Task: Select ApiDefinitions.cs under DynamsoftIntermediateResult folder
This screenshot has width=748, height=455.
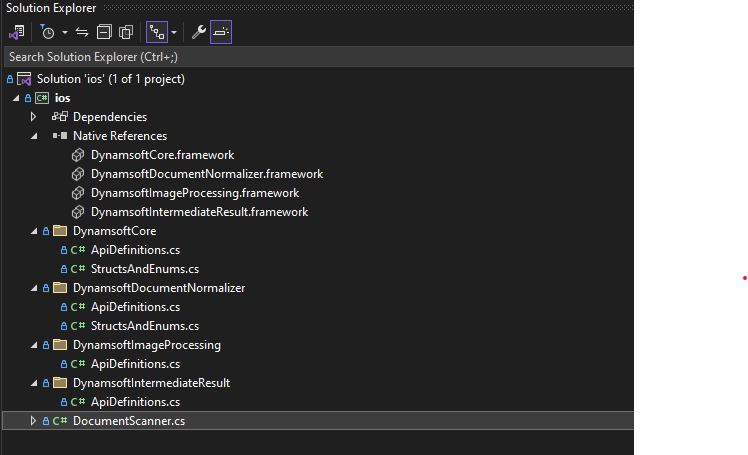Action: click(x=135, y=402)
